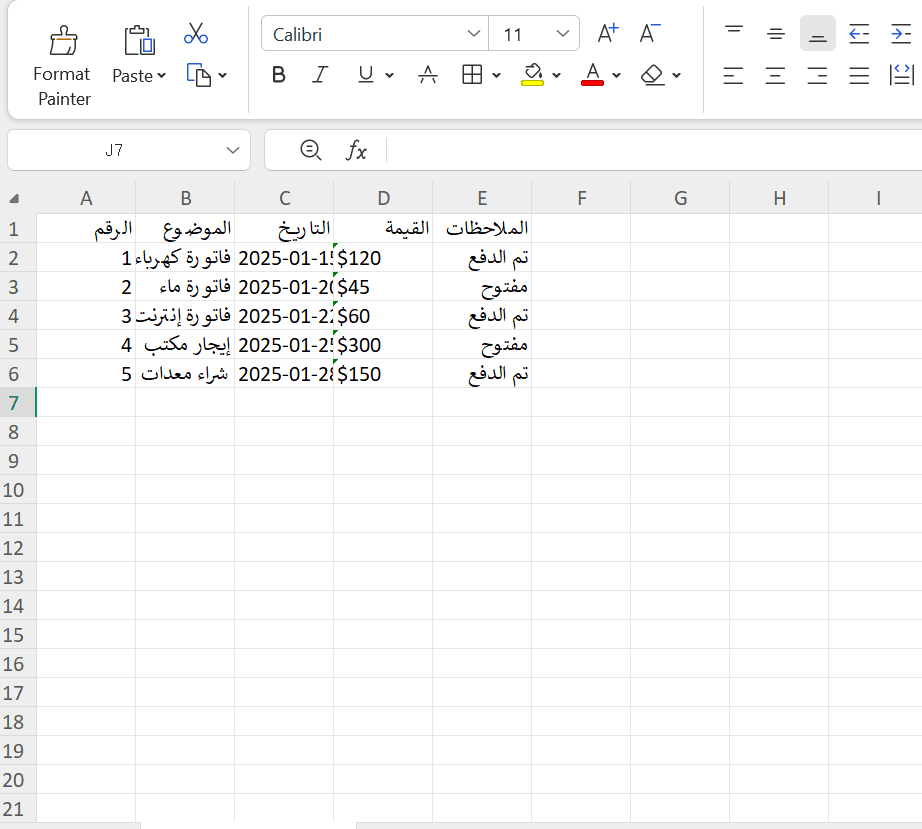This screenshot has height=829, width=922.
Task: Click into the formula bar input
Action: [654, 151]
